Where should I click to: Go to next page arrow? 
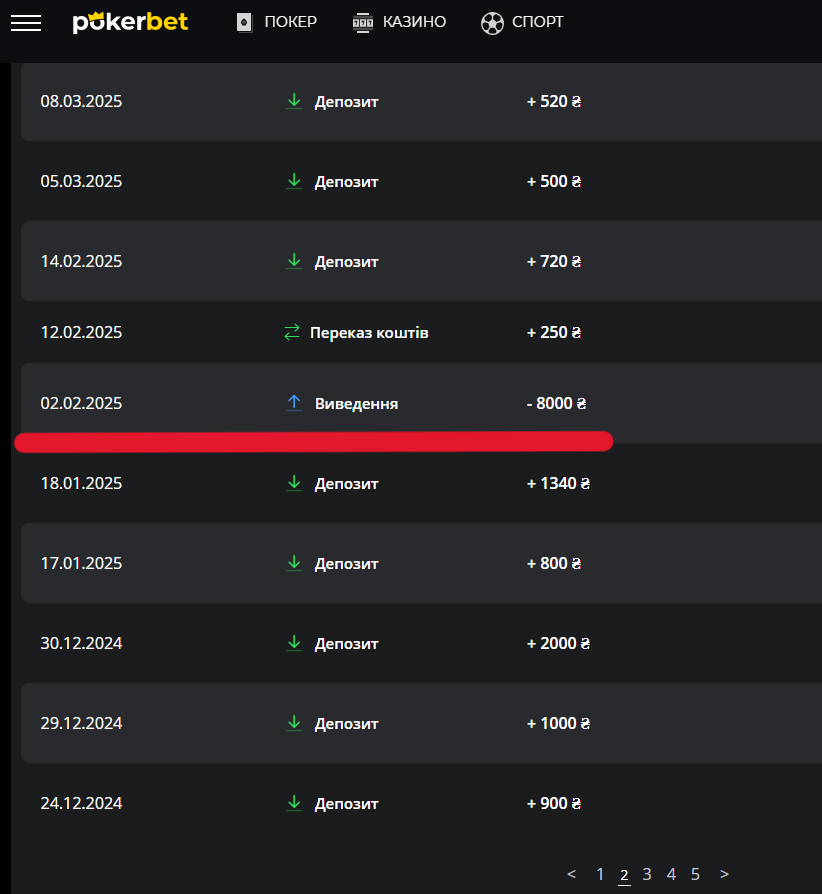724,874
